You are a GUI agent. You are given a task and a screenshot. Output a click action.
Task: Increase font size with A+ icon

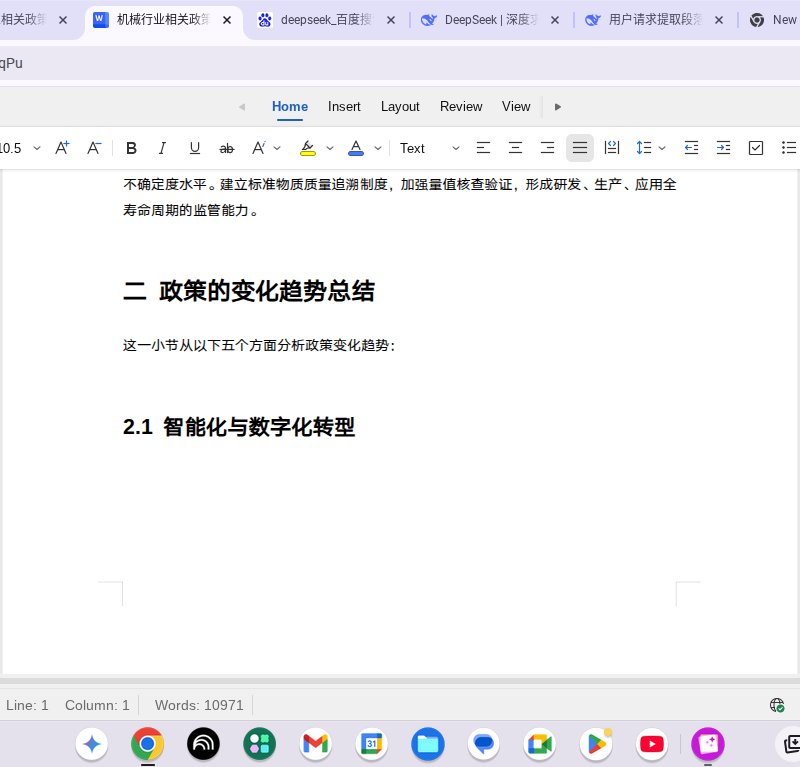(x=62, y=149)
